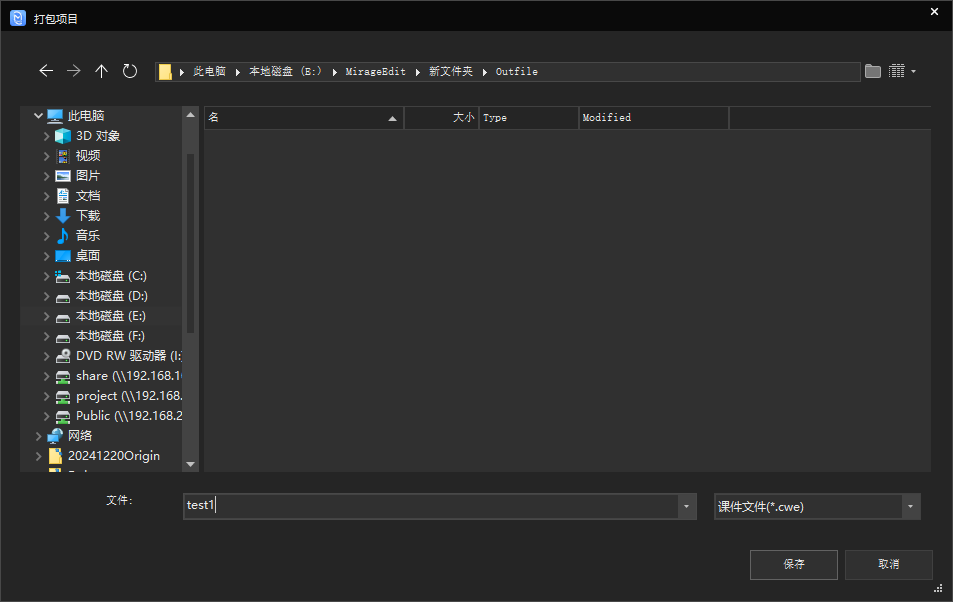Open the view mode options menu
Screen dimensions: 953x602
902,71
